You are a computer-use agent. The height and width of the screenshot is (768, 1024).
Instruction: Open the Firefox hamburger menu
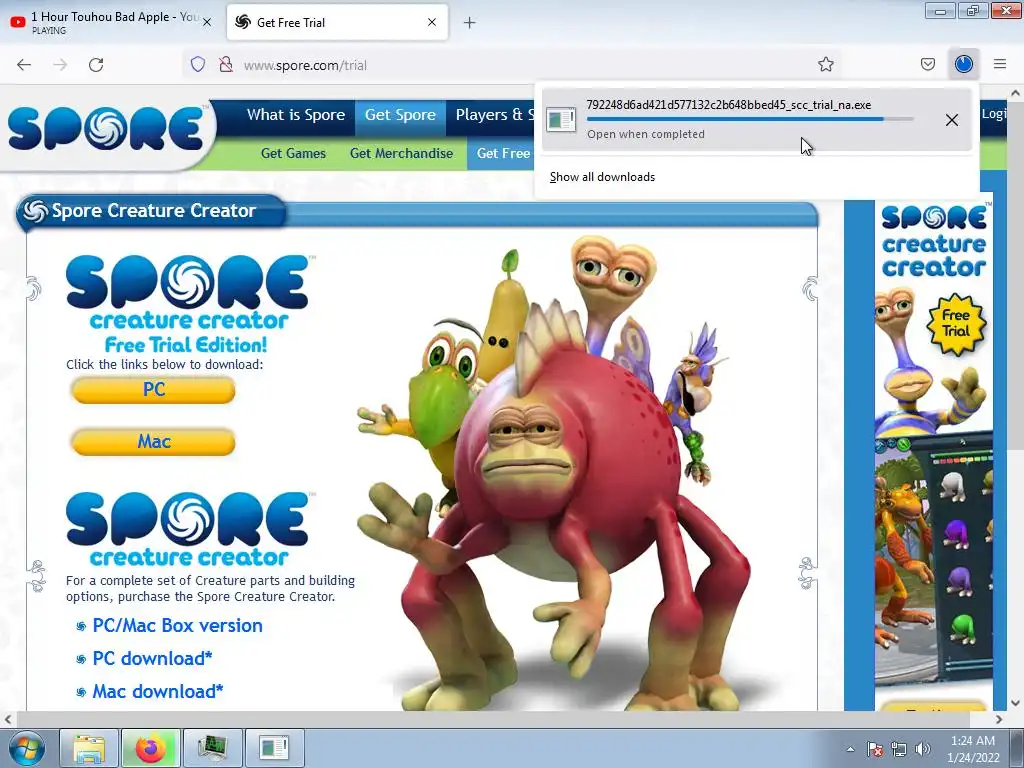[x=1000, y=64]
